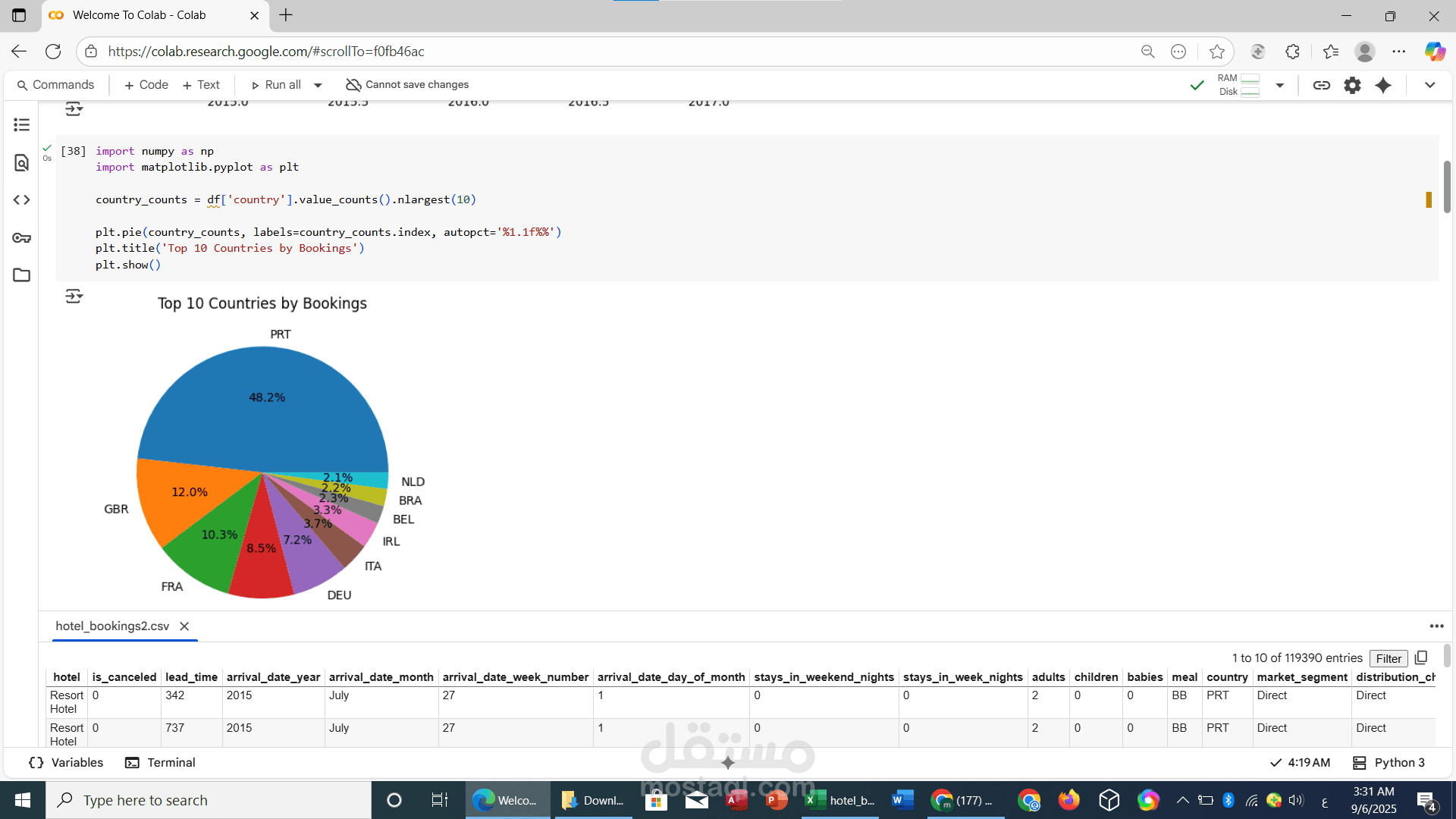Click the Windows taskbar search box
1456x819 pixels.
tap(209, 800)
